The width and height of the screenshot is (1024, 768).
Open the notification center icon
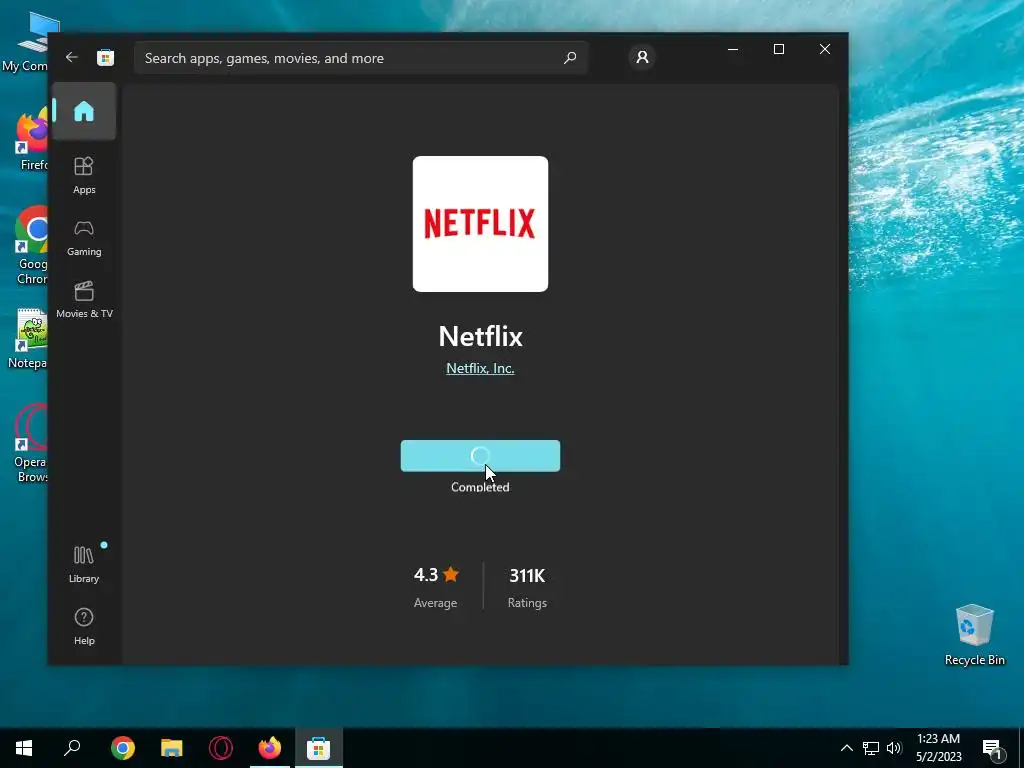coord(992,748)
